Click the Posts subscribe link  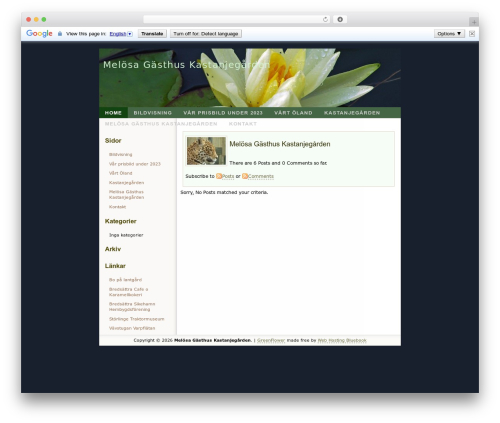point(228,176)
